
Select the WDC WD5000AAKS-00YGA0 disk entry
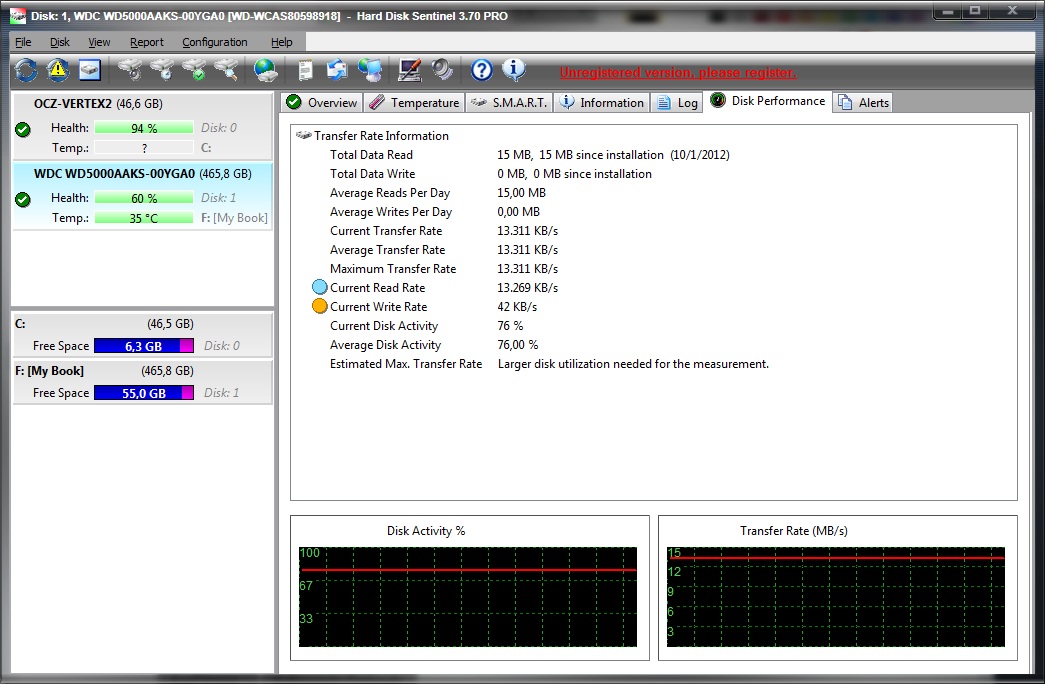pos(142,196)
